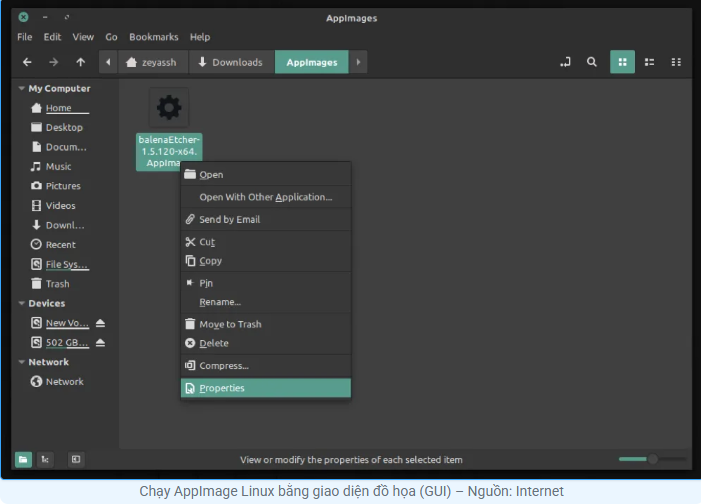
Task: Hide the sidebar using status bar icon
Action: click(76, 459)
